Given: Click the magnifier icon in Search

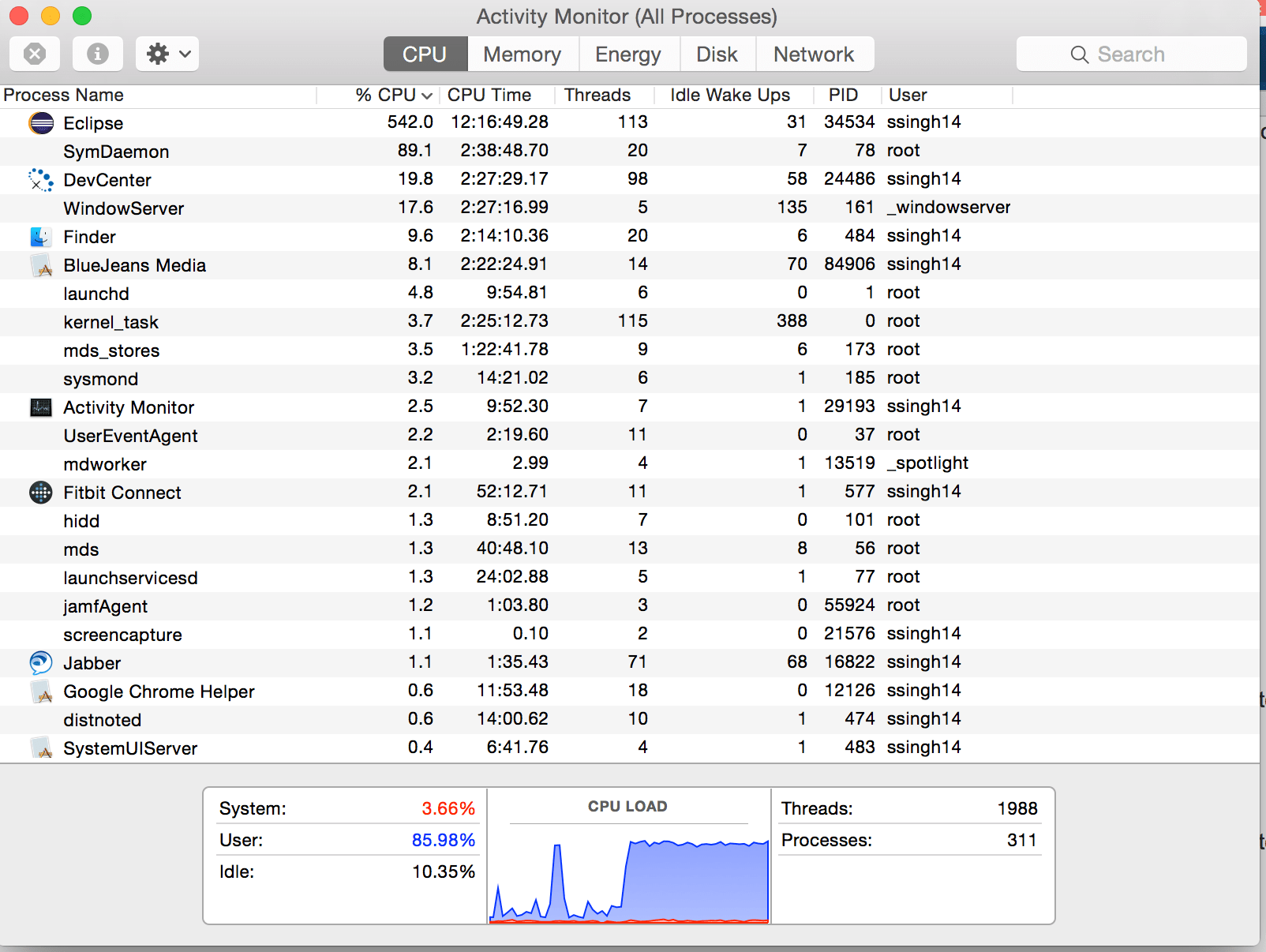Looking at the screenshot, I should pos(1079,54).
